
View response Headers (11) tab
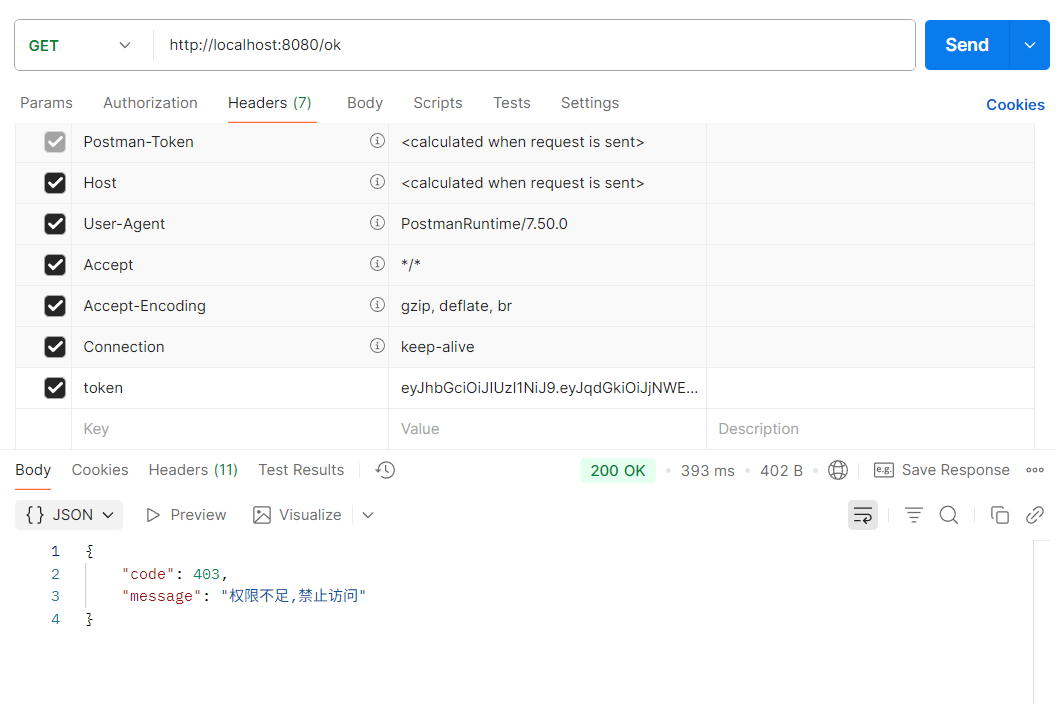pyautogui.click(x=193, y=470)
